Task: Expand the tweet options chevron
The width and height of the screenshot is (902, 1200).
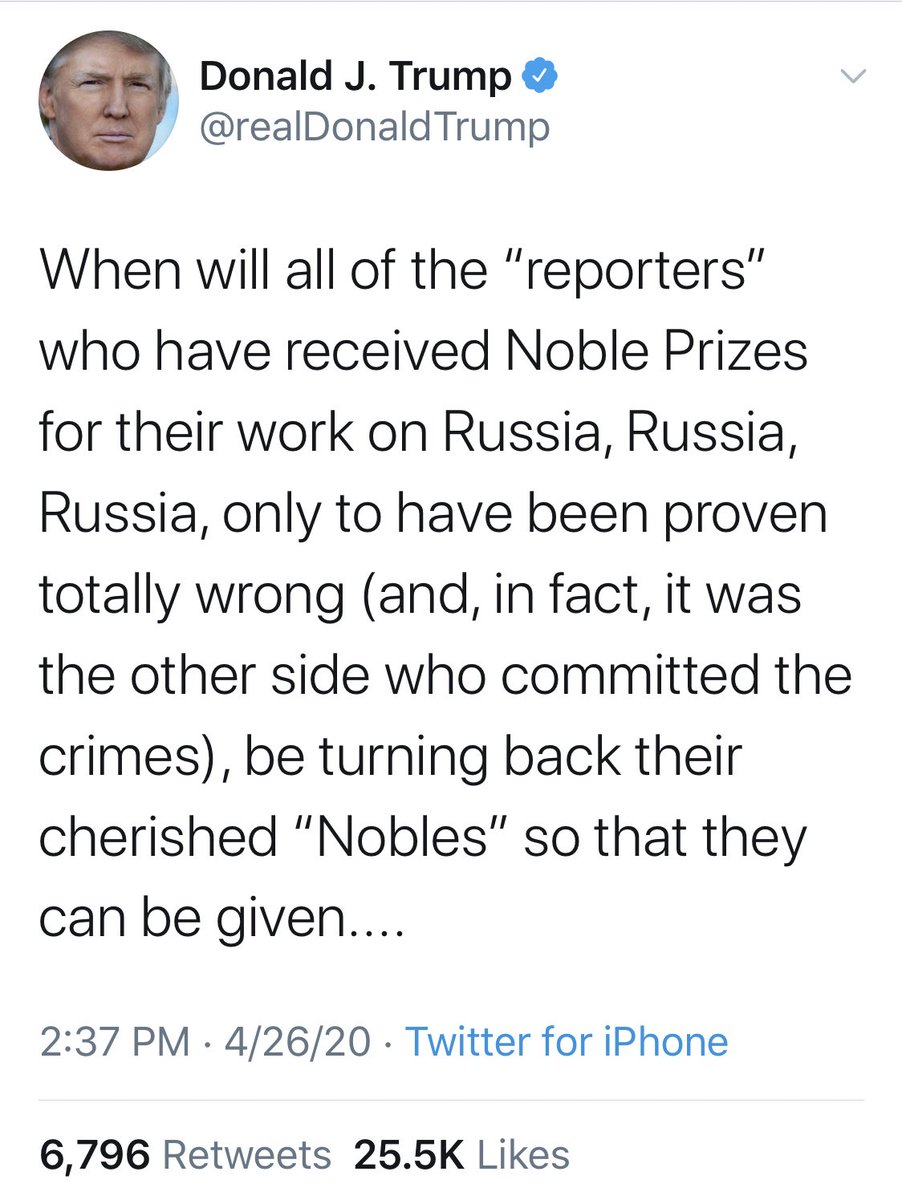Action: tap(851, 77)
